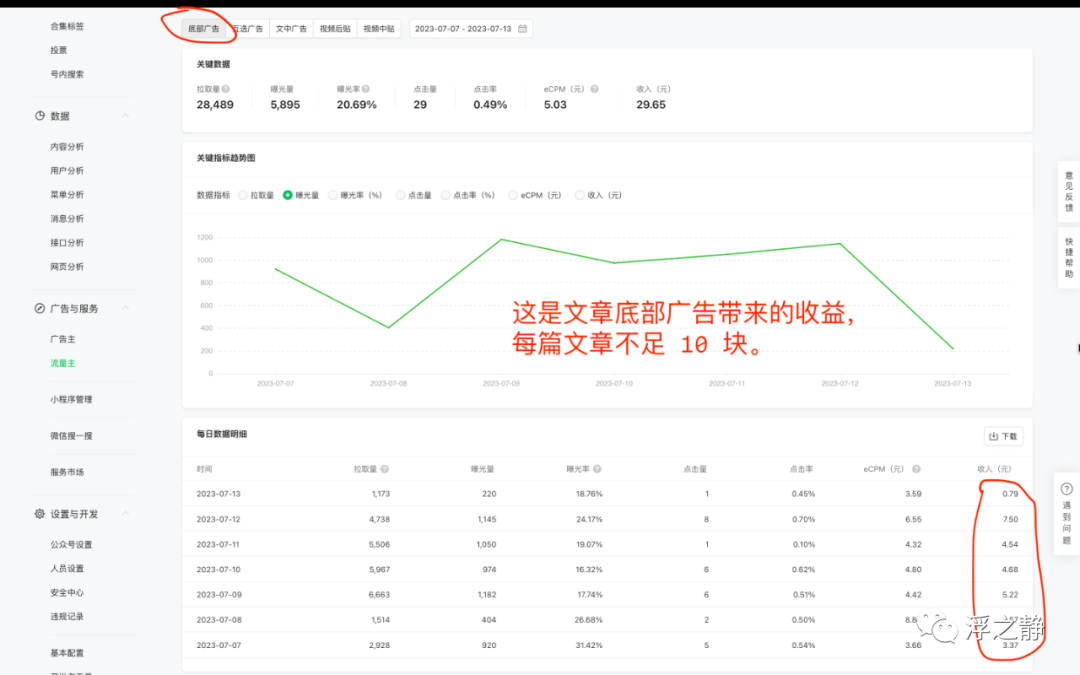This screenshot has width=1080, height=675.
Task: Collapse the 数据 sidebar section chevron
Action: point(125,116)
